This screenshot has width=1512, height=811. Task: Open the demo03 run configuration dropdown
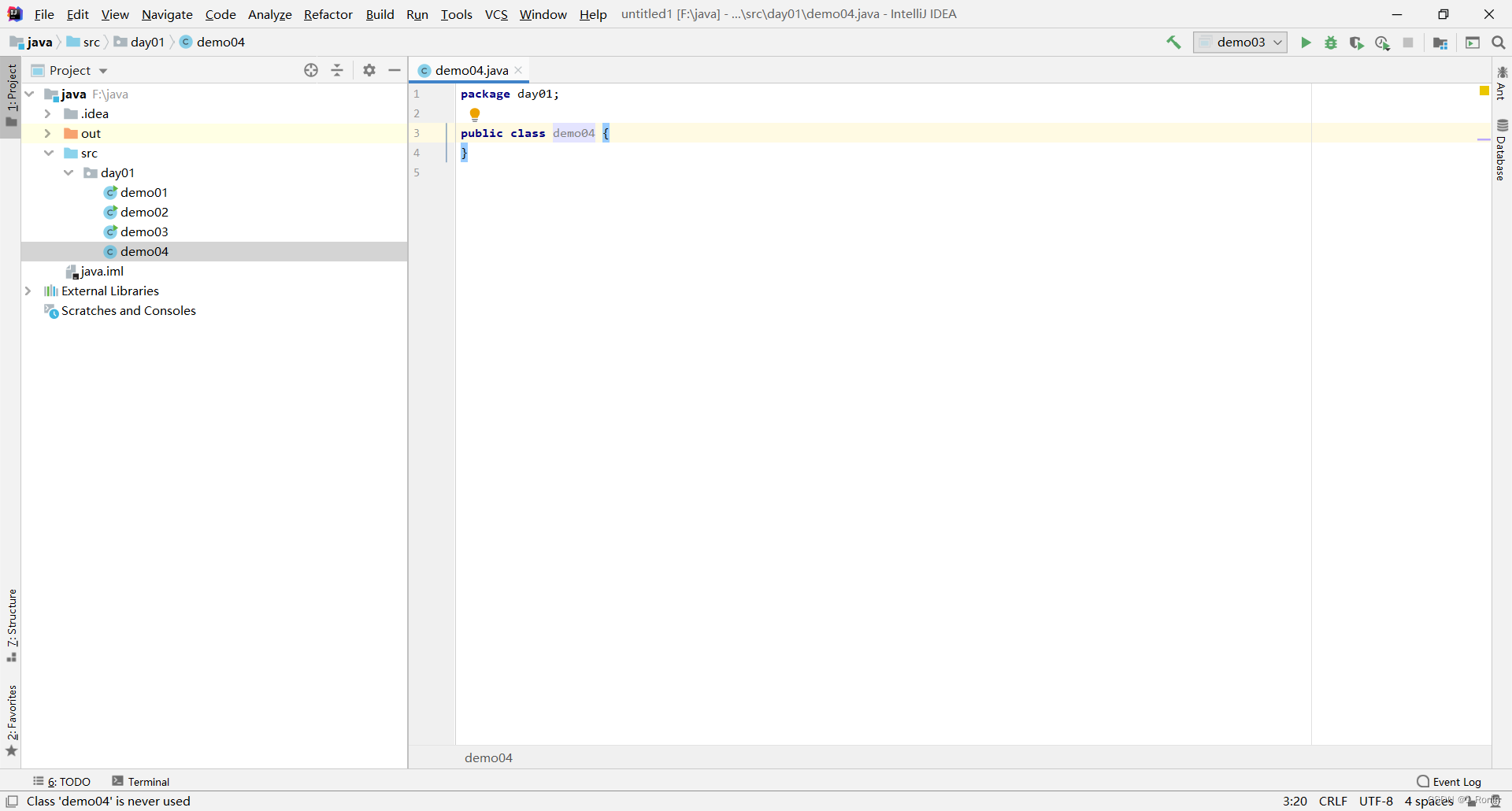1240,43
